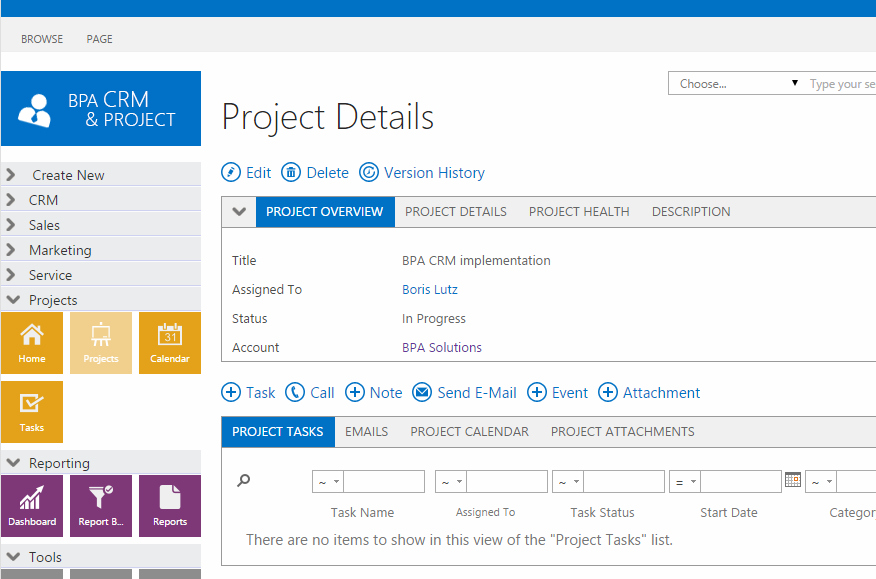876x579 pixels.
Task: Sort by the Start Date column header
Action: coord(729,512)
